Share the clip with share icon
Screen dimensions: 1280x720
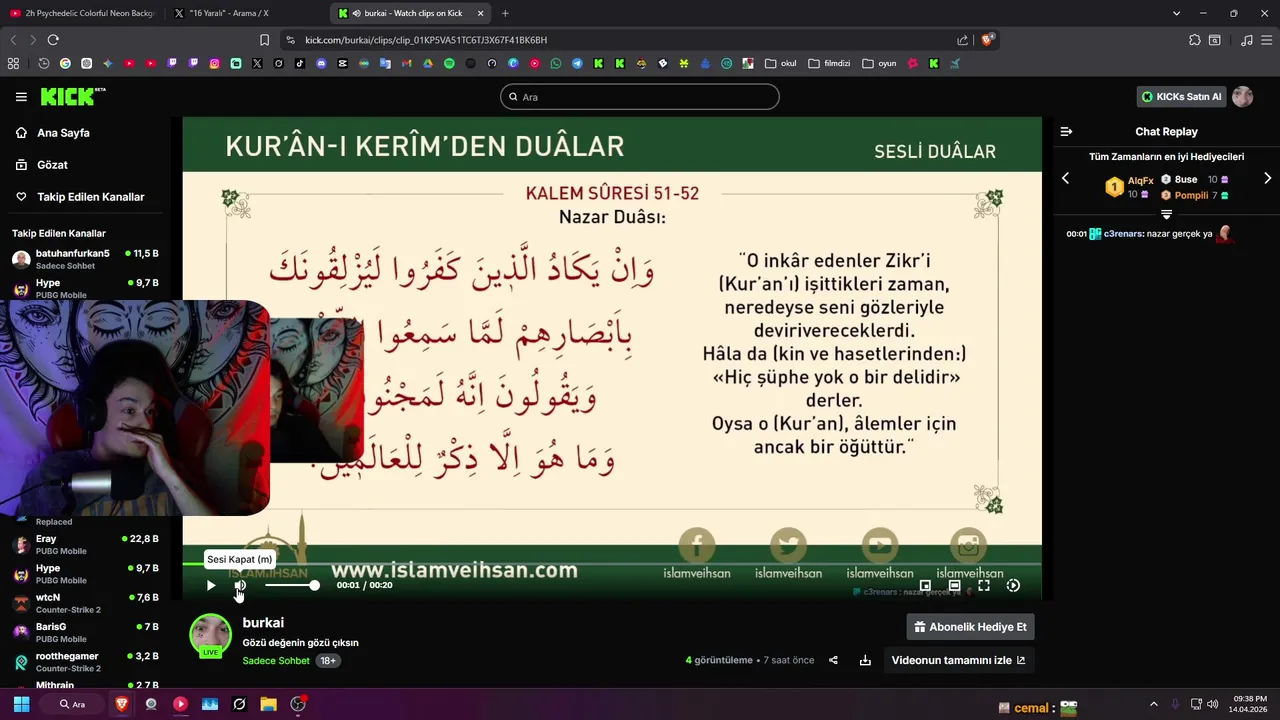pyautogui.click(x=833, y=660)
